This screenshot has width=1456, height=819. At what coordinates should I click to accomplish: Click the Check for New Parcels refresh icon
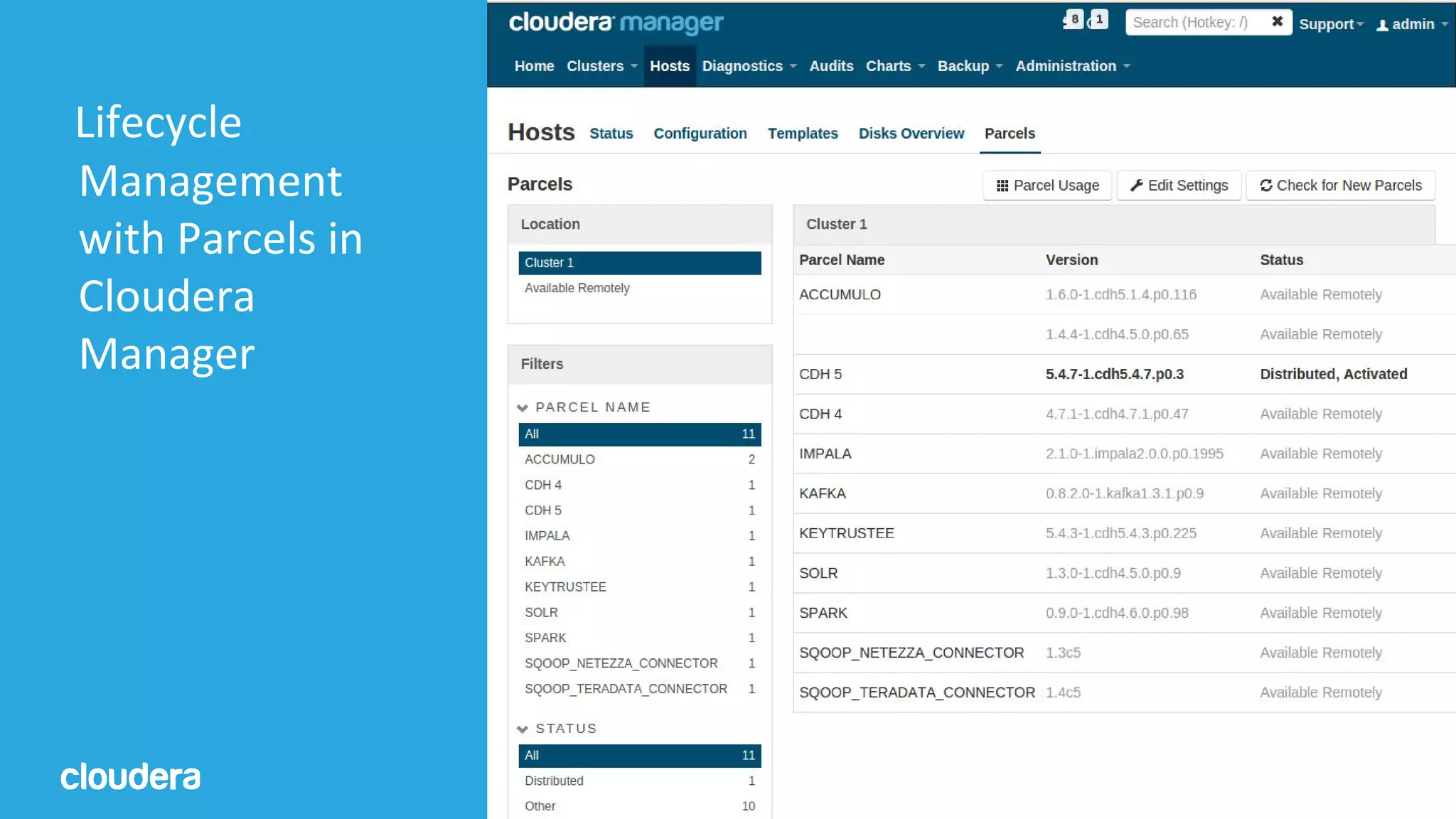point(1266,186)
